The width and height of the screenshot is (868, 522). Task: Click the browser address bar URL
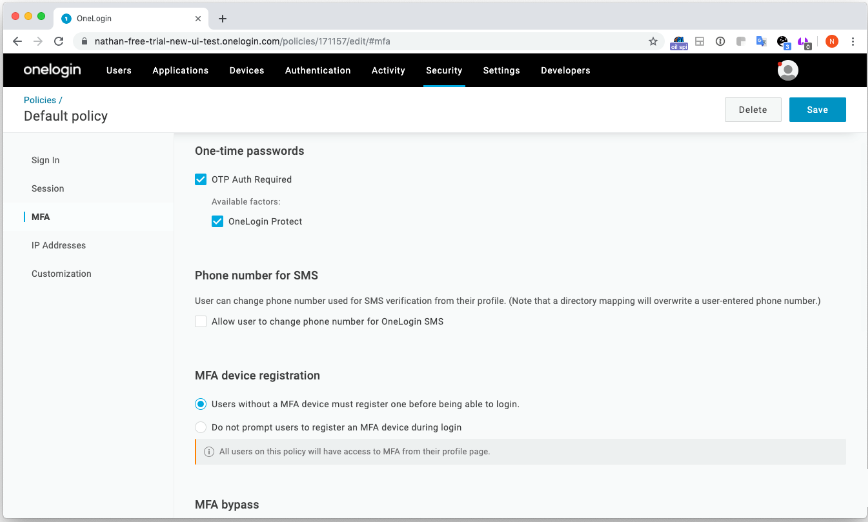coord(242,42)
